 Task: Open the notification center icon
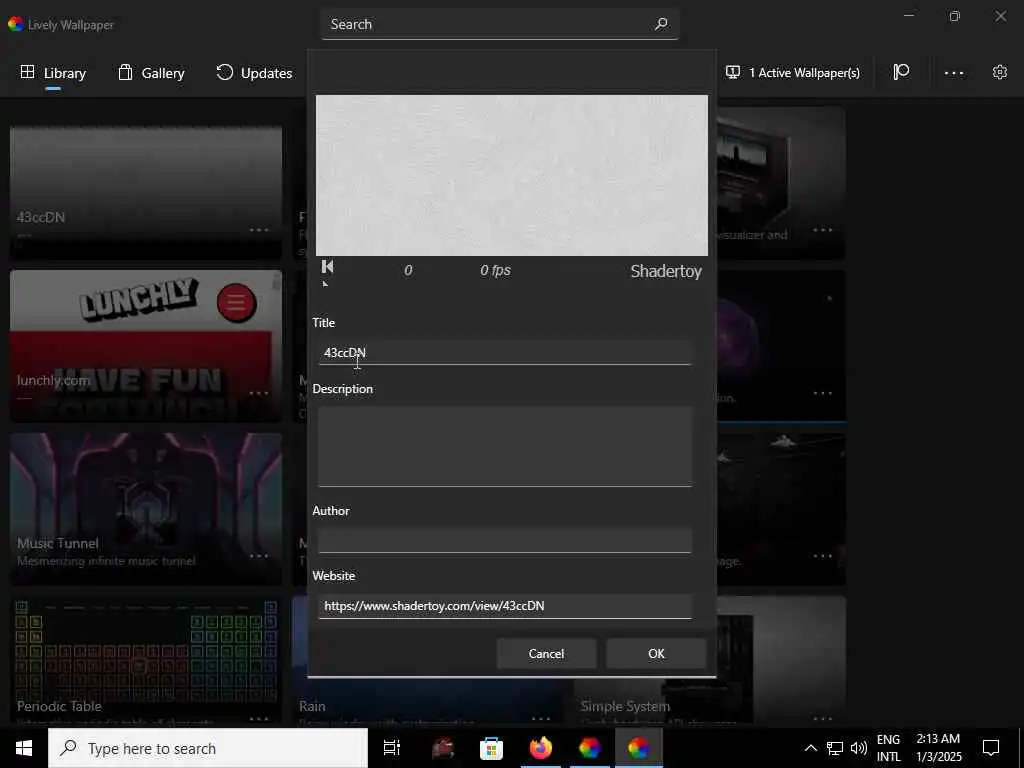(991, 748)
